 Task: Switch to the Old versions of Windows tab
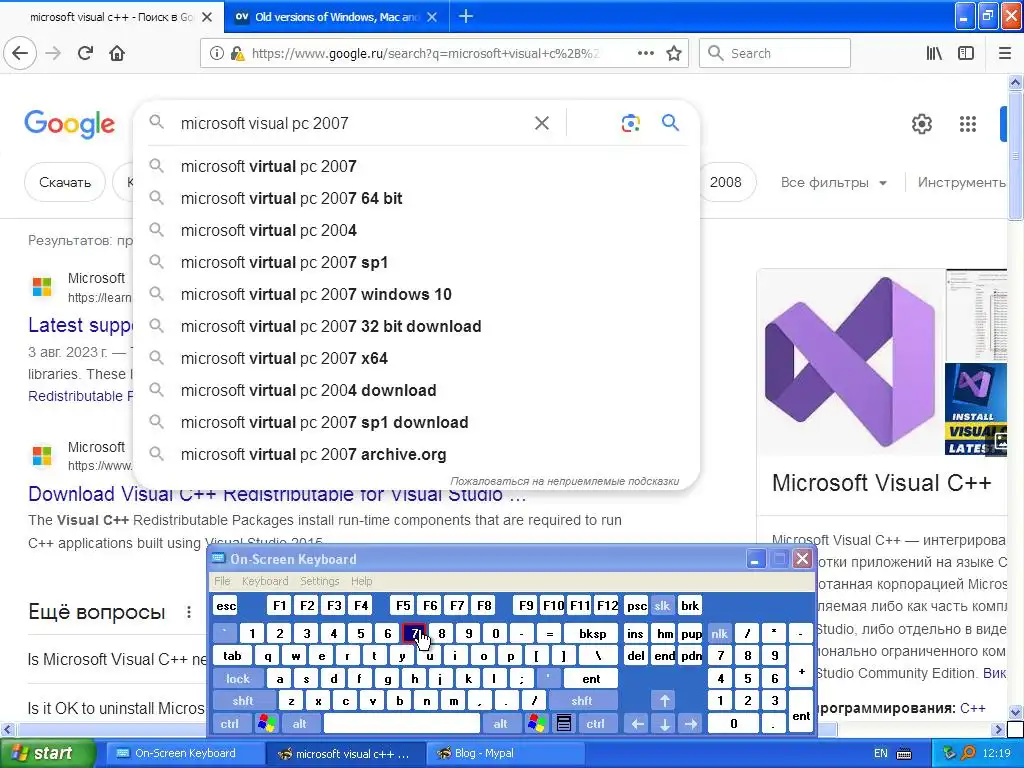click(336, 17)
